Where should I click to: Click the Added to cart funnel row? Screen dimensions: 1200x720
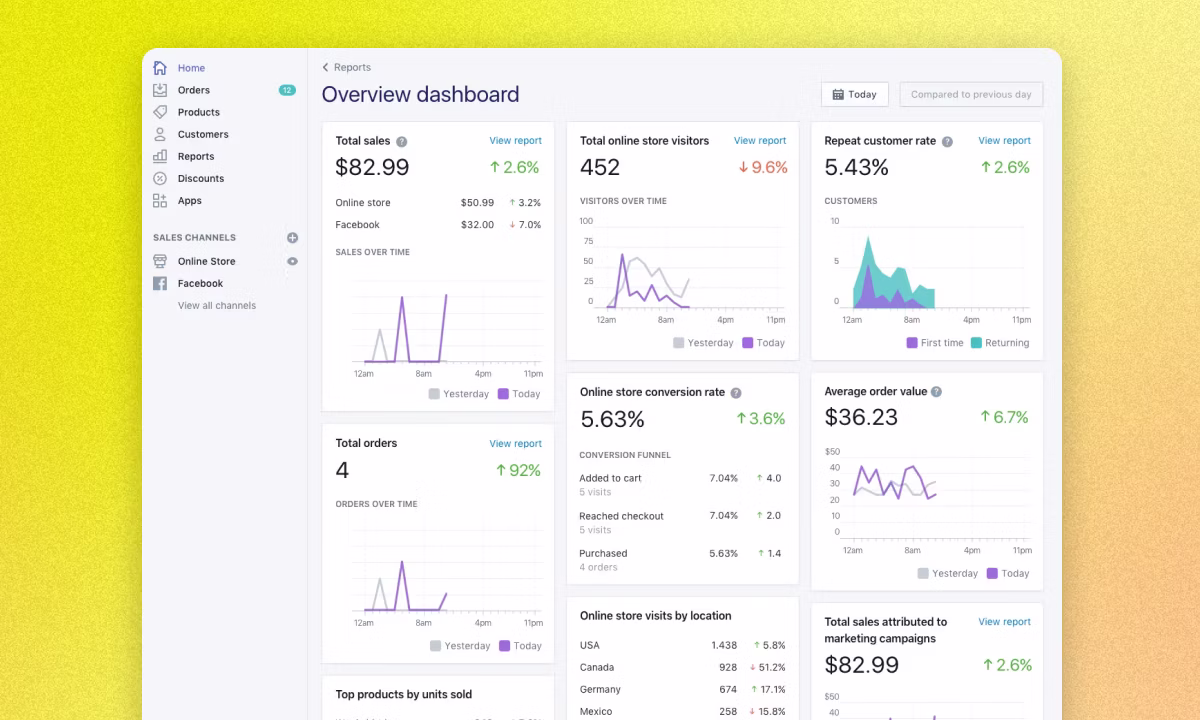(682, 484)
